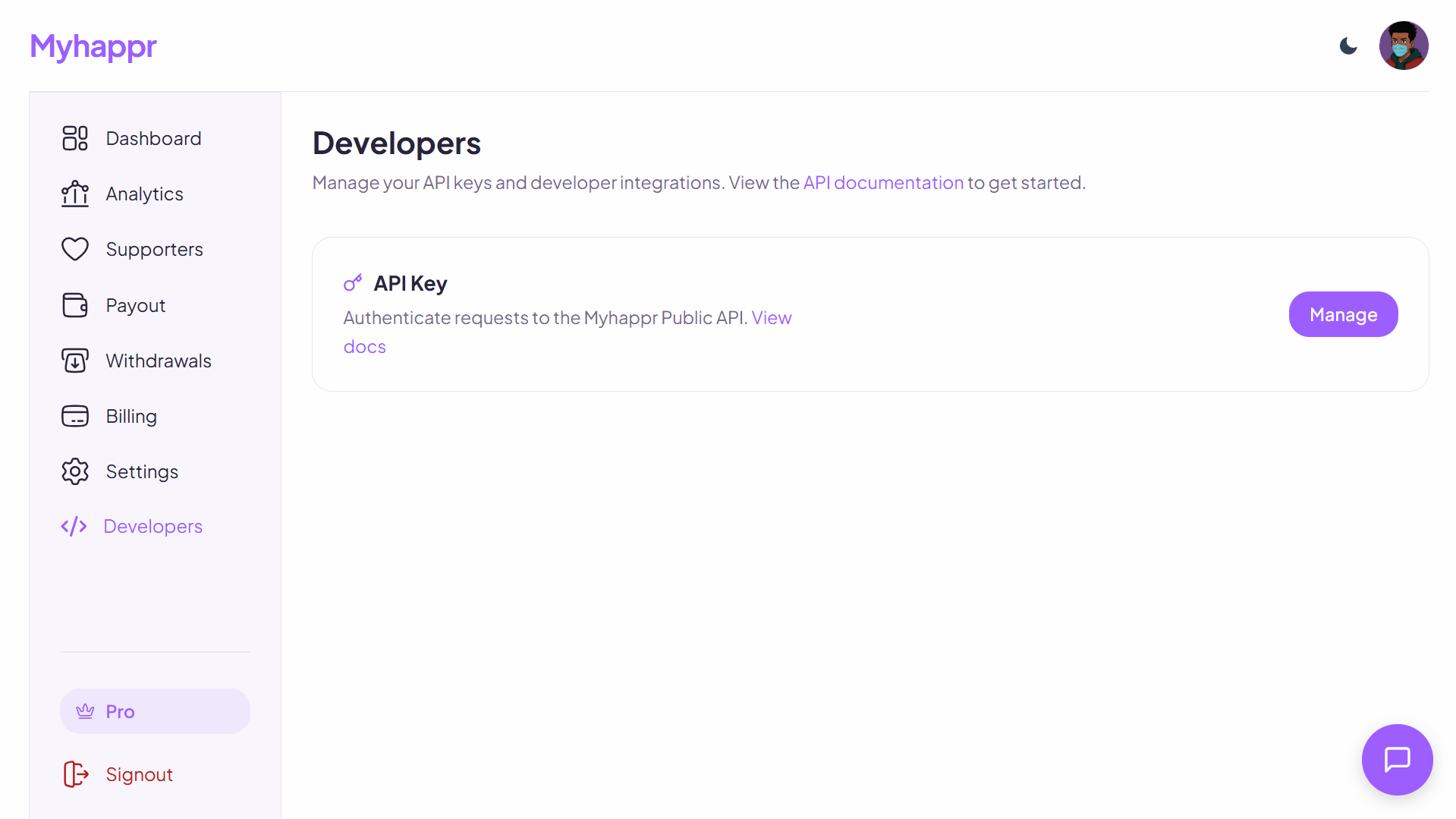The image size is (1456, 819).
Task: Click the Supporters heart icon
Action: (75, 249)
